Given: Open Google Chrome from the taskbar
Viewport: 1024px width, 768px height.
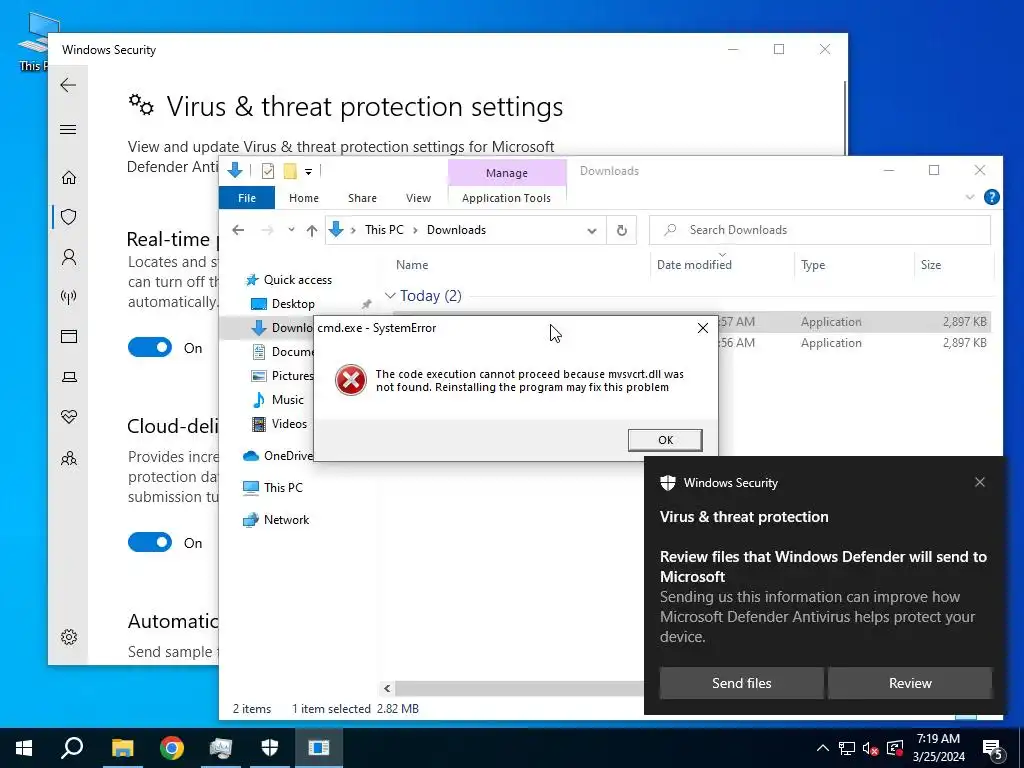Looking at the screenshot, I should (172, 748).
